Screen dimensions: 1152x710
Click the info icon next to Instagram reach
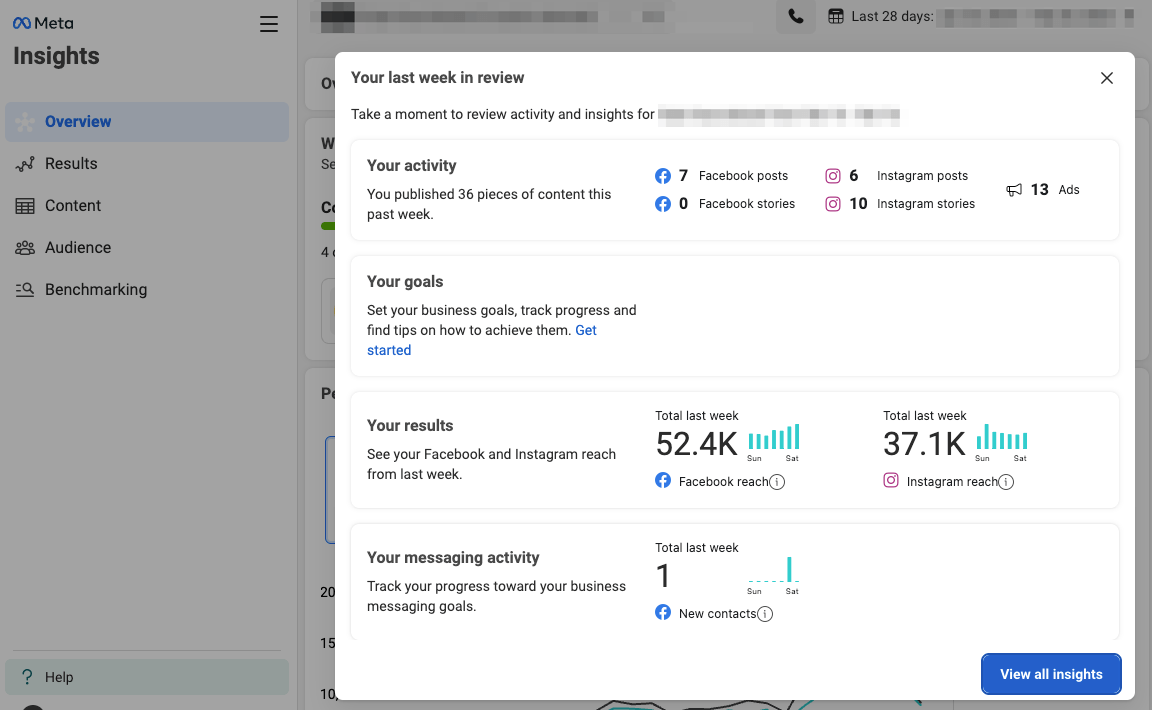pos(1004,481)
